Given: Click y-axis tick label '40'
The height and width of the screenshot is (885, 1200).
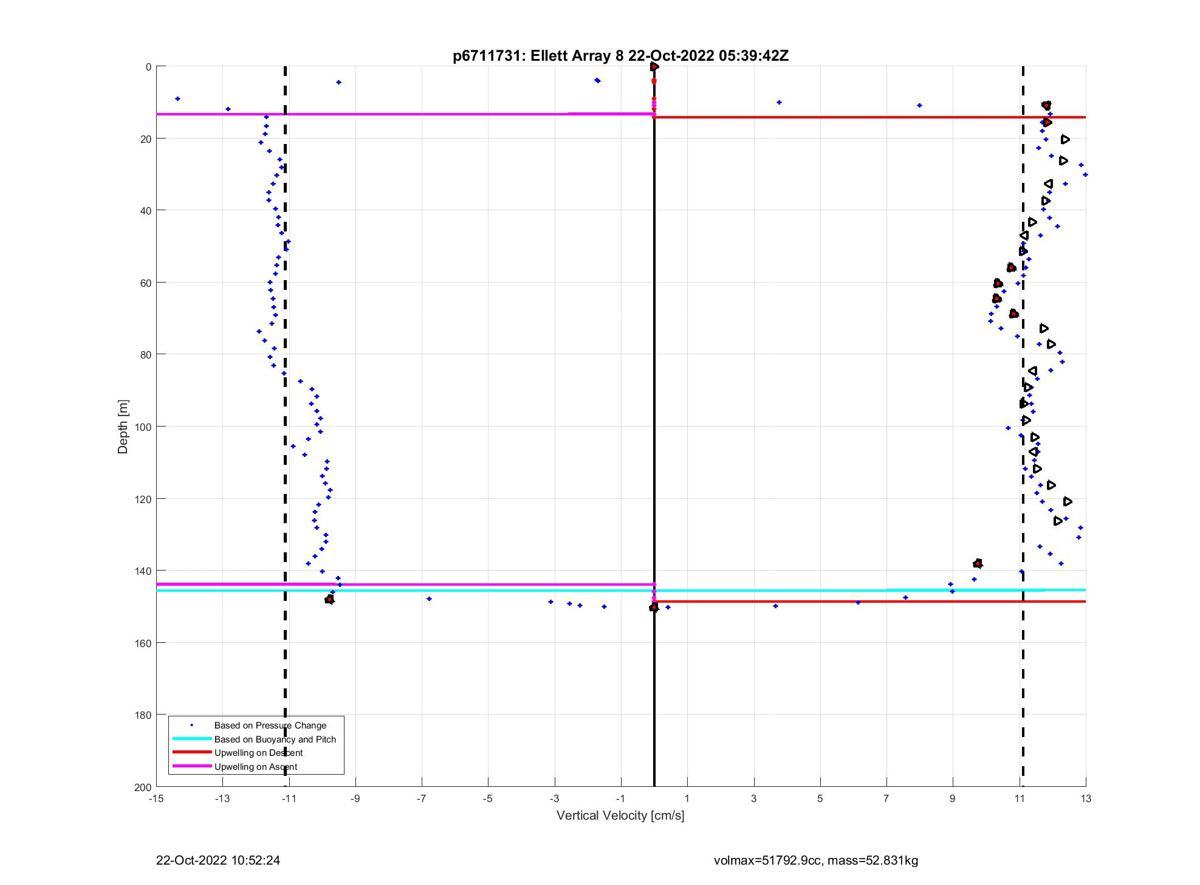Looking at the screenshot, I should (145, 211).
